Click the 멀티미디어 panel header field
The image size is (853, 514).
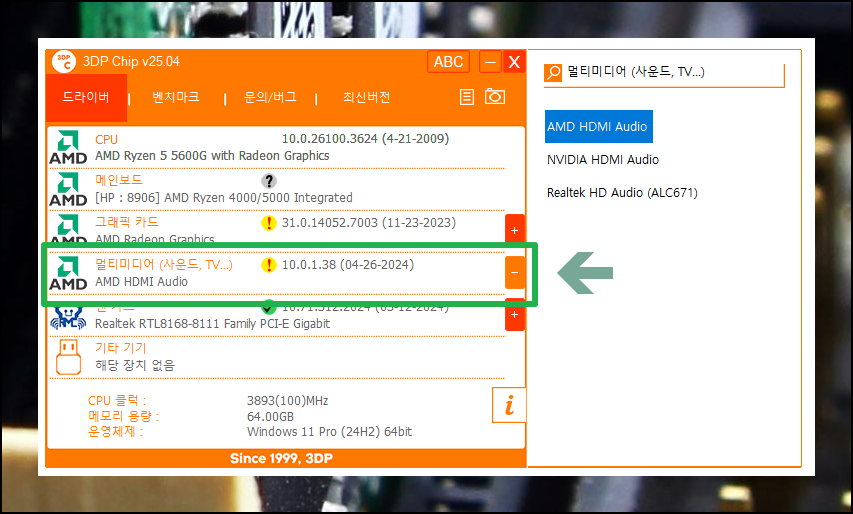(x=664, y=73)
